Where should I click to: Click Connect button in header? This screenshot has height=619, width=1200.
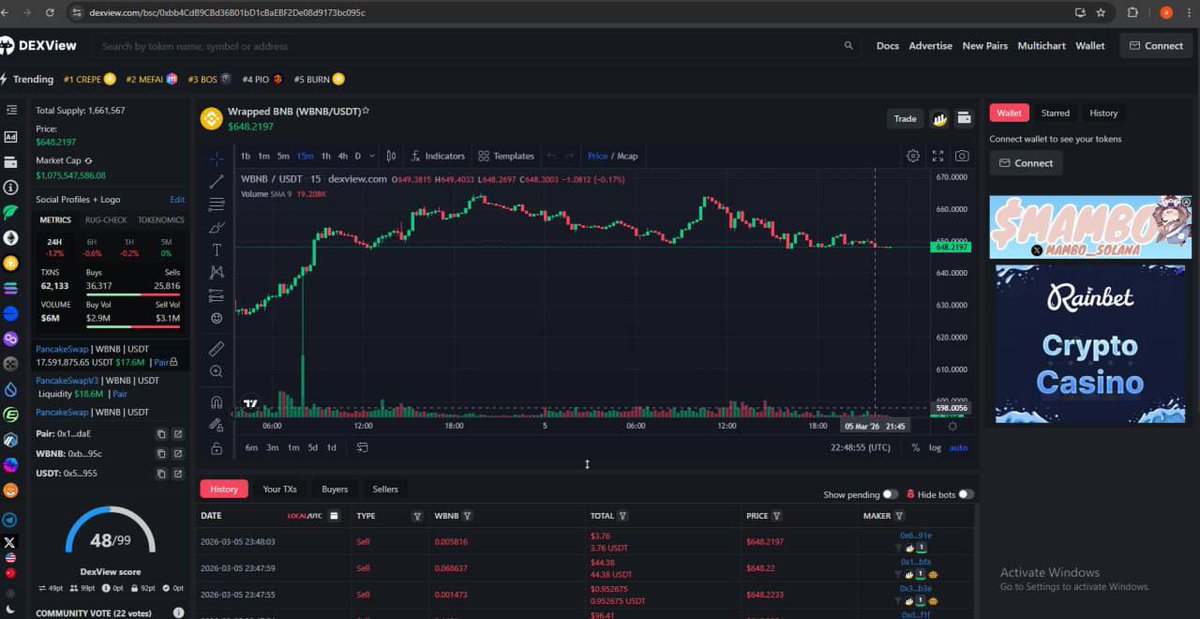tap(1157, 46)
